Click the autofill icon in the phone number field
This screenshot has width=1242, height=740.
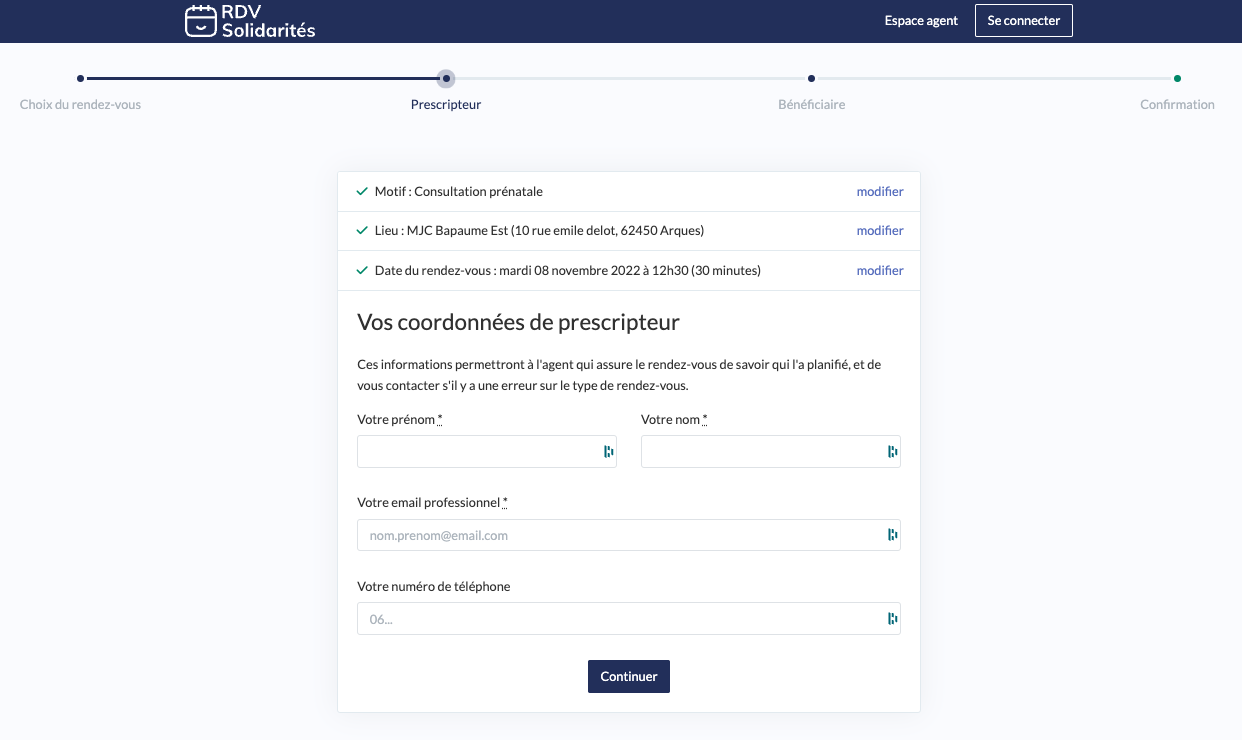tap(892, 618)
